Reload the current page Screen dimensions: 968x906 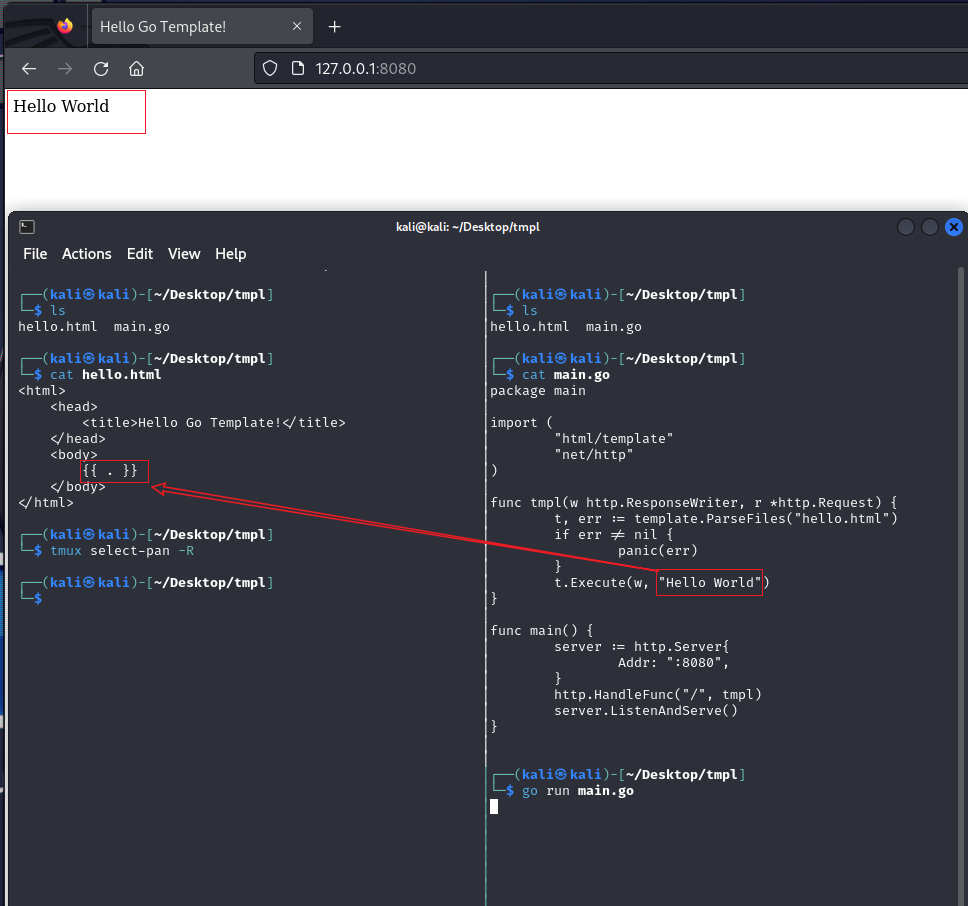click(x=101, y=69)
